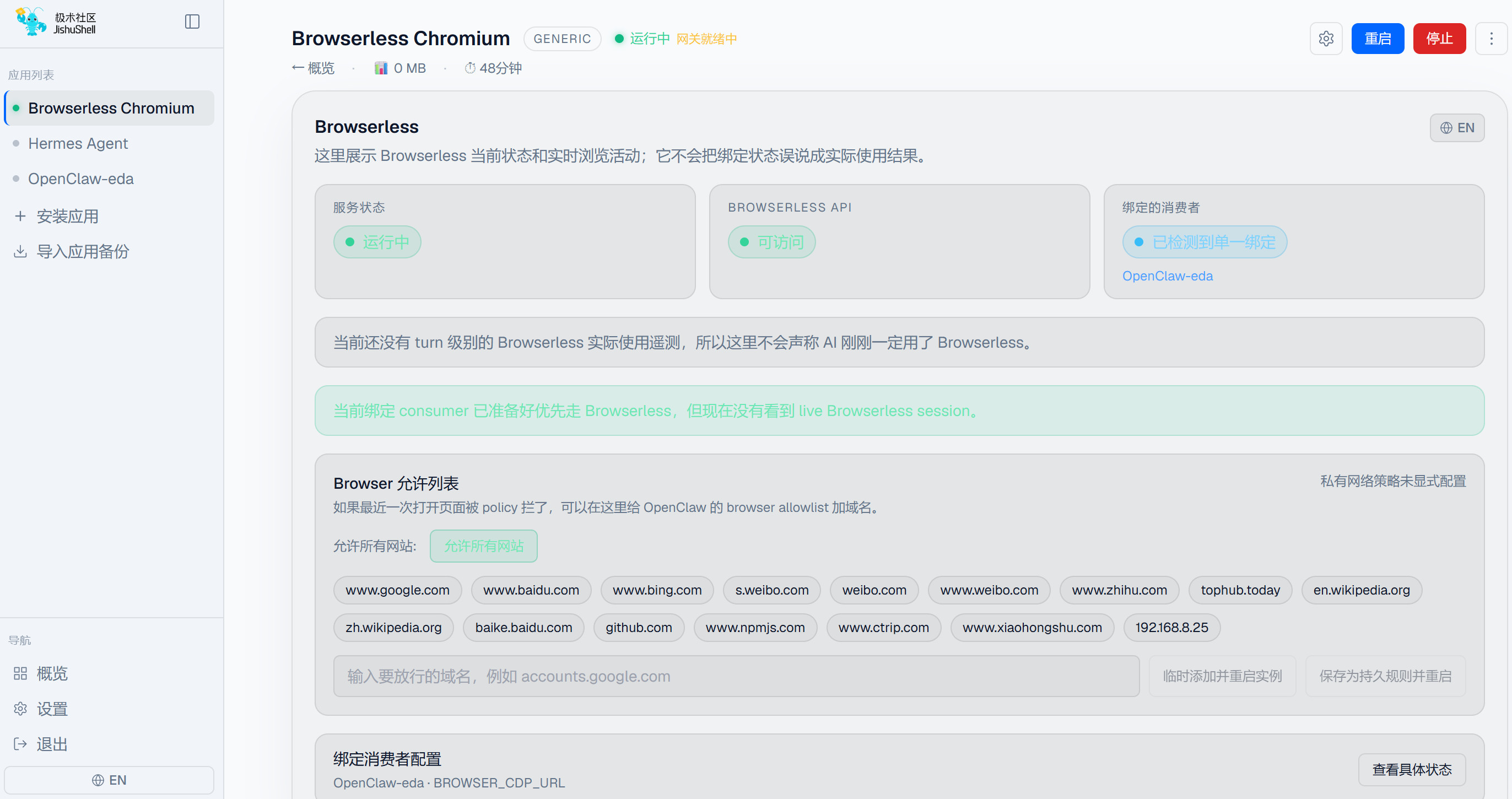This screenshot has height=799, width=1512.
Task: Click the 可访问 API status pill
Action: (771, 242)
